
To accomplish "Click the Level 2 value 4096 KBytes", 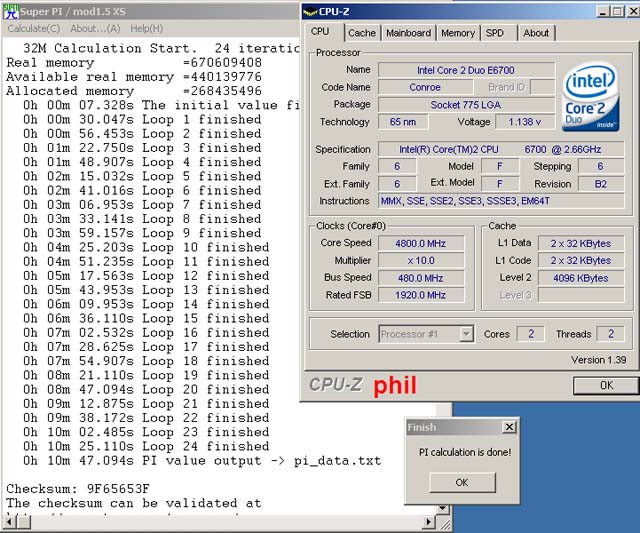I will (581, 278).
